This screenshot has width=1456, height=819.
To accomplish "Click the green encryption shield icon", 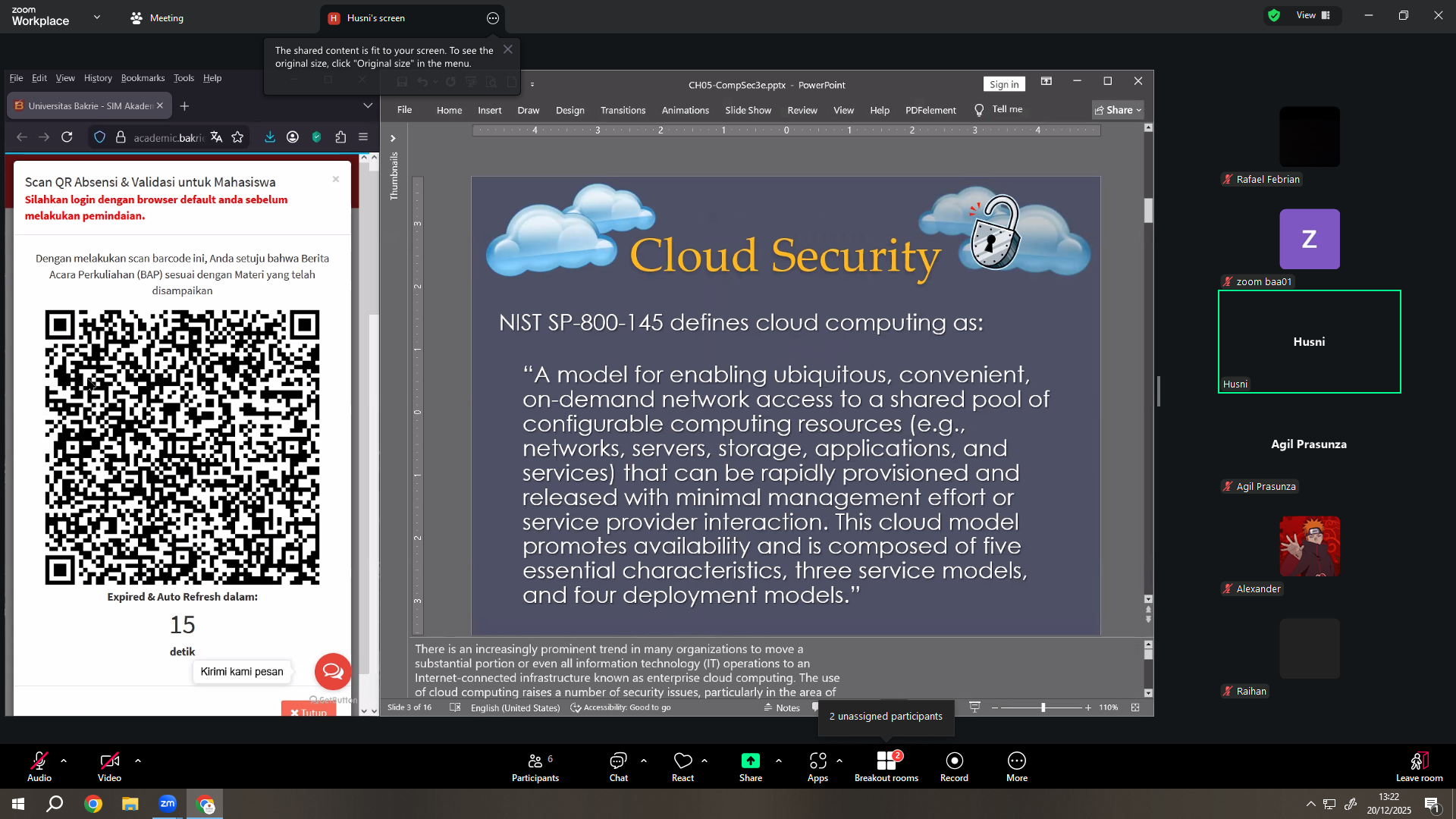I will [1274, 15].
